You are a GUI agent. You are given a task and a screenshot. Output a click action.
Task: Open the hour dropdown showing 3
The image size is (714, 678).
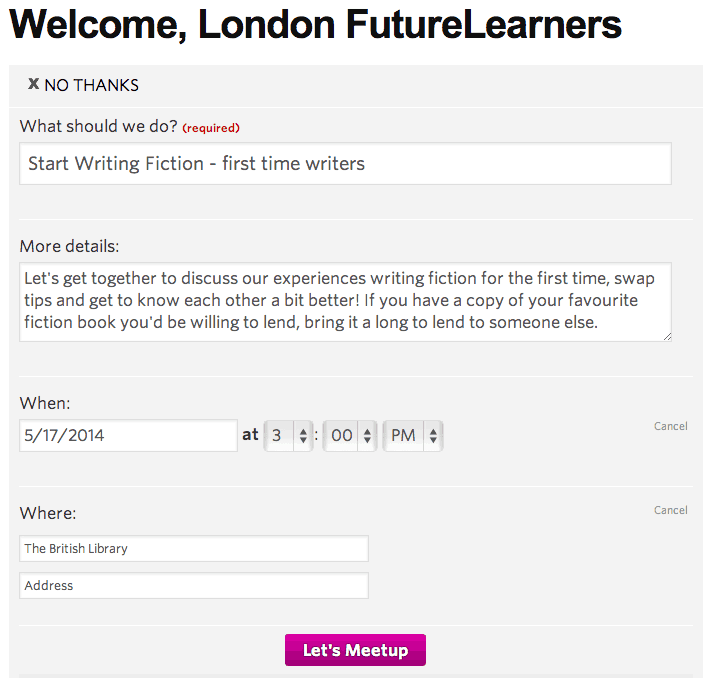point(289,435)
